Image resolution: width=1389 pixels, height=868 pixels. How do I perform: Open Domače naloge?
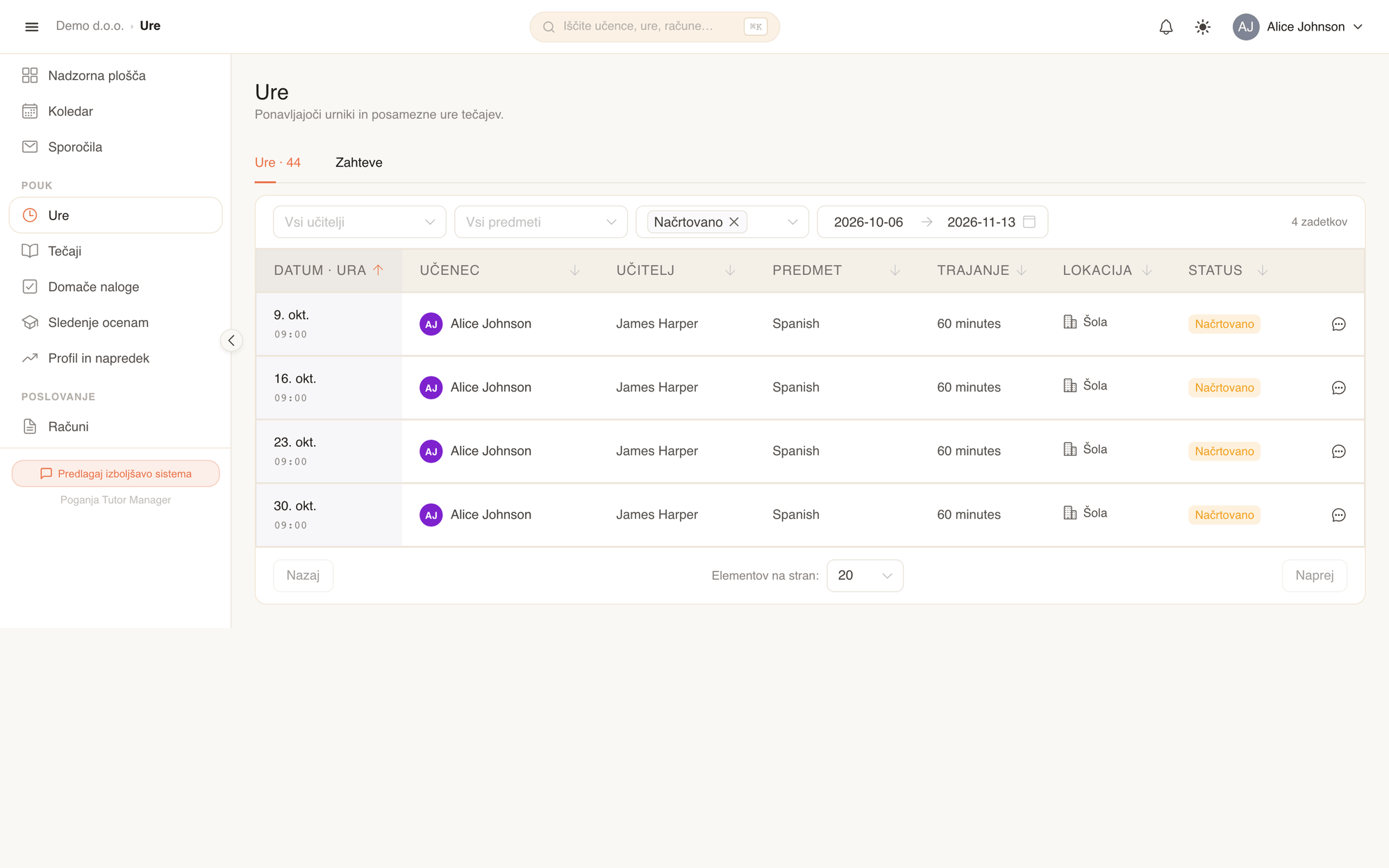[x=115, y=287]
